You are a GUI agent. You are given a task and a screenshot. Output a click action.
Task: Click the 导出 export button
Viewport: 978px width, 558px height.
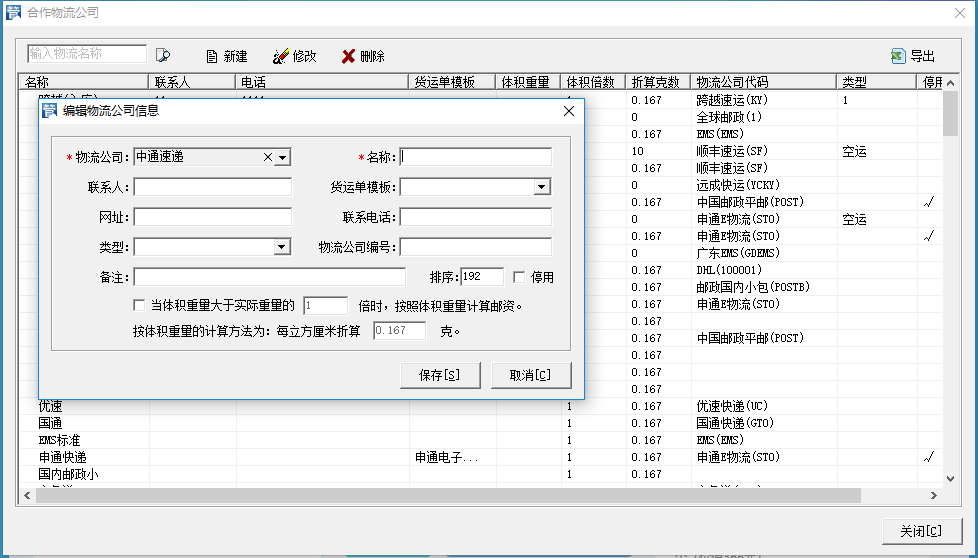click(913, 56)
